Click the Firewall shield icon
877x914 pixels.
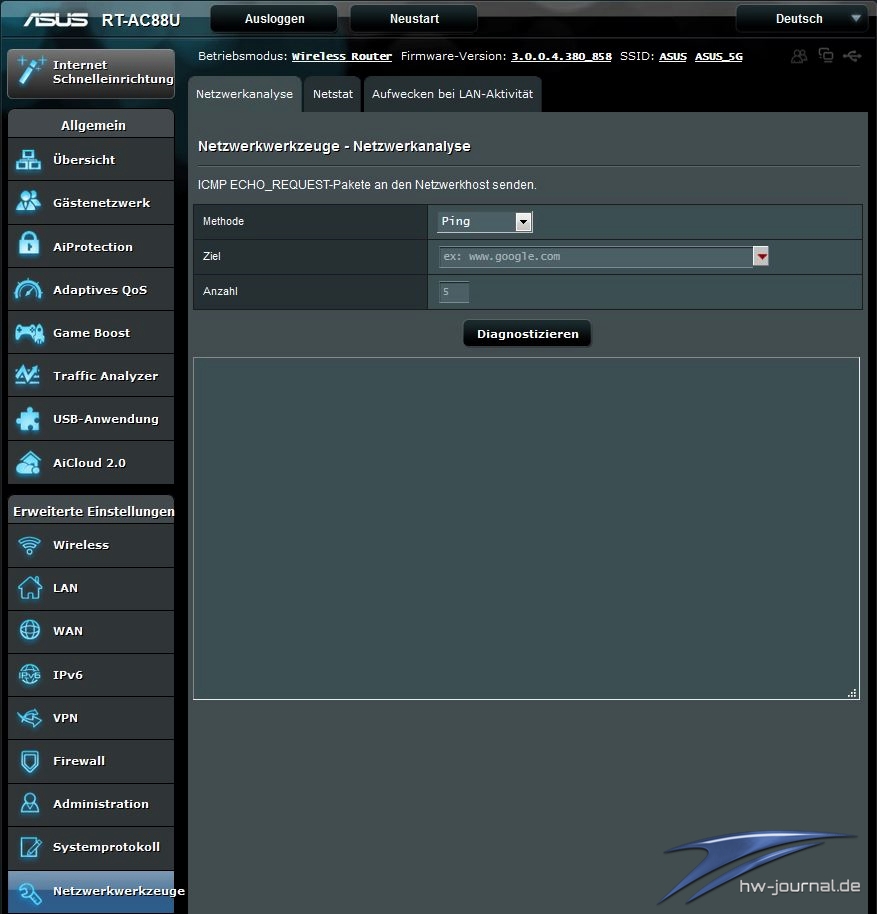tap(30, 761)
